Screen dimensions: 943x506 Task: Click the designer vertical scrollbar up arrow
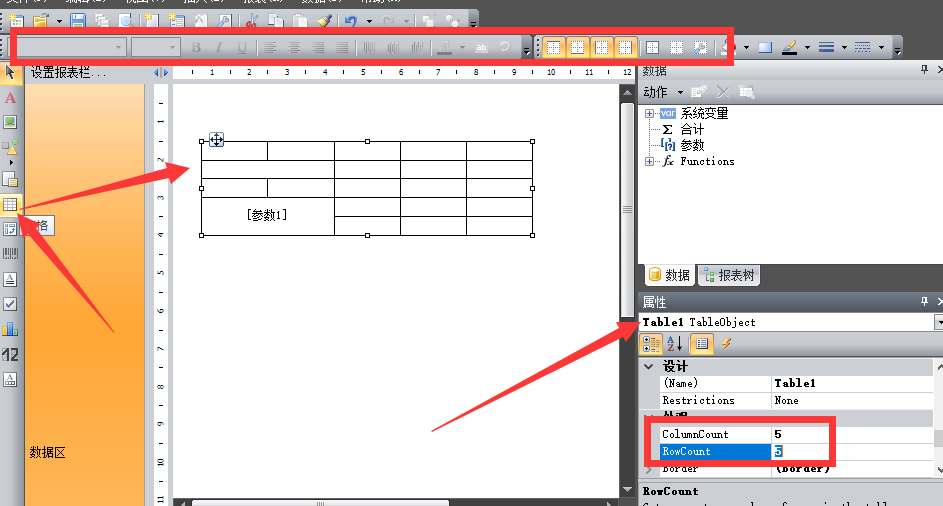pyautogui.click(x=627, y=93)
